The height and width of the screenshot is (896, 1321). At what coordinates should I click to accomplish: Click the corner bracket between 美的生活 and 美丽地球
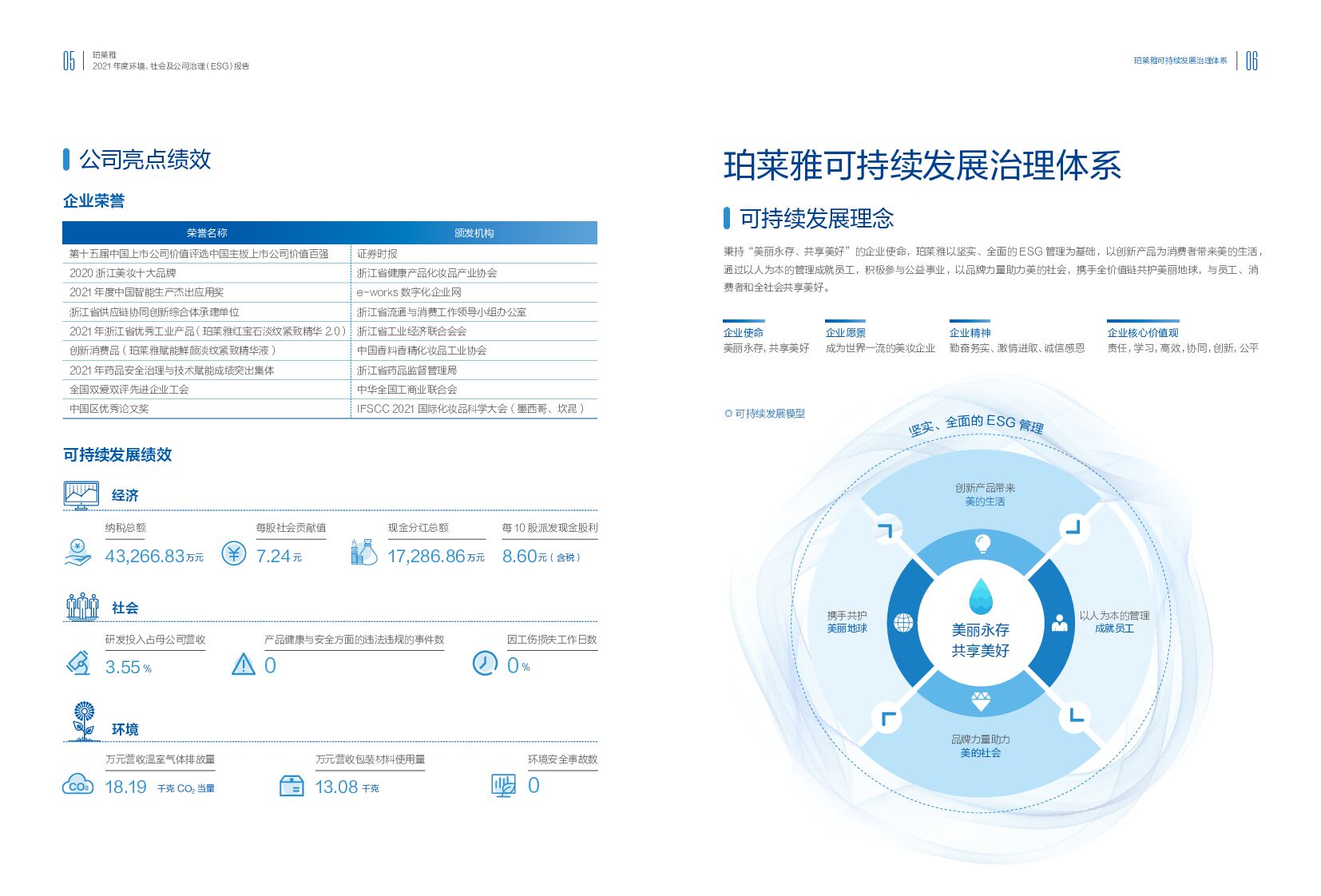click(x=886, y=529)
